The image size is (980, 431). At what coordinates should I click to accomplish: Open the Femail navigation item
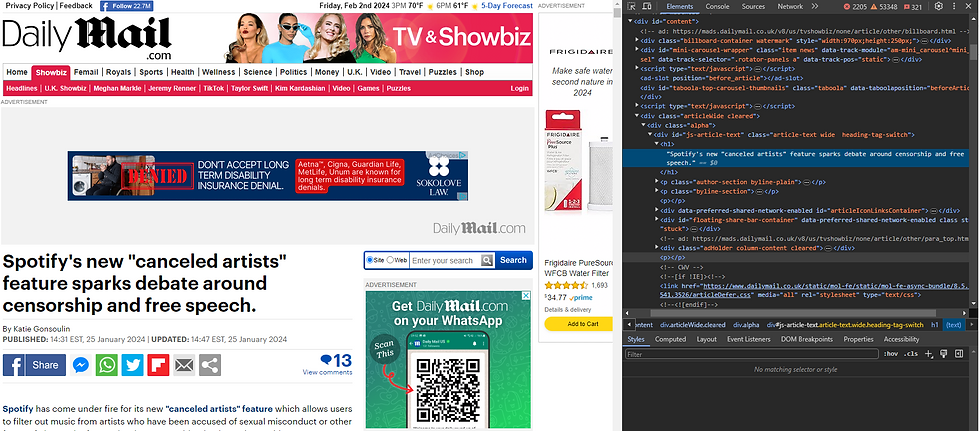86,72
